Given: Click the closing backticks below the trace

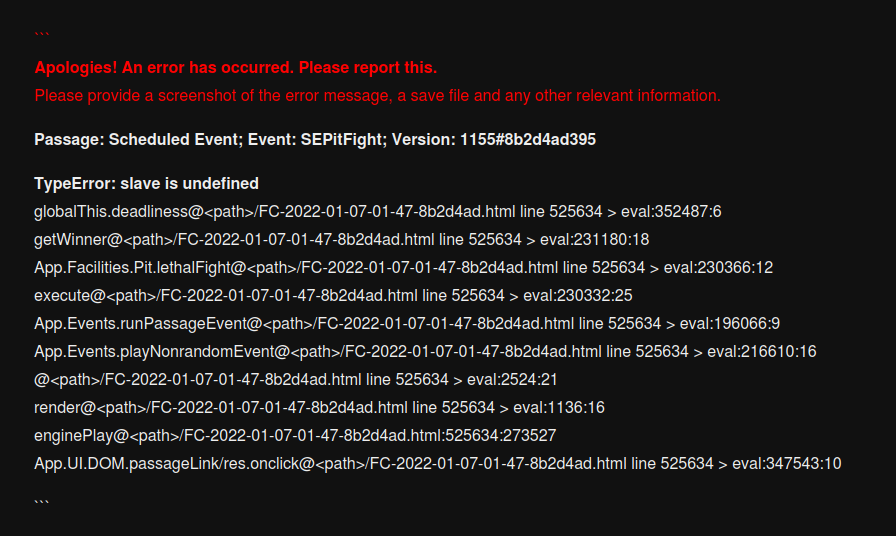Looking at the screenshot, I should [41, 499].
